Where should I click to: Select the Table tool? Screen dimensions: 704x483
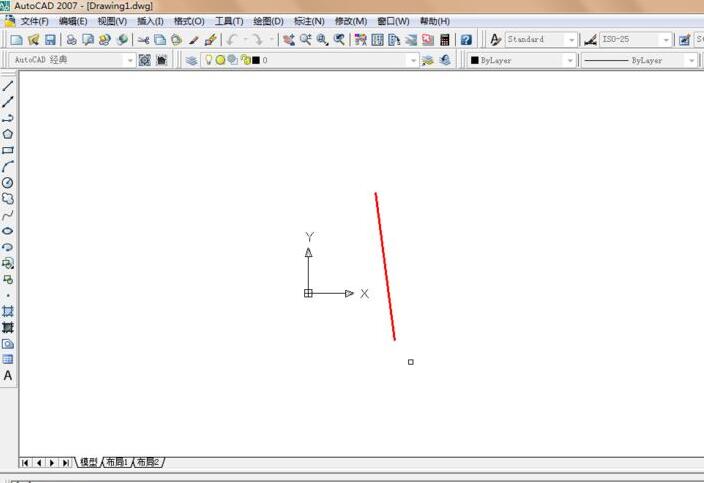[x=8, y=360]
